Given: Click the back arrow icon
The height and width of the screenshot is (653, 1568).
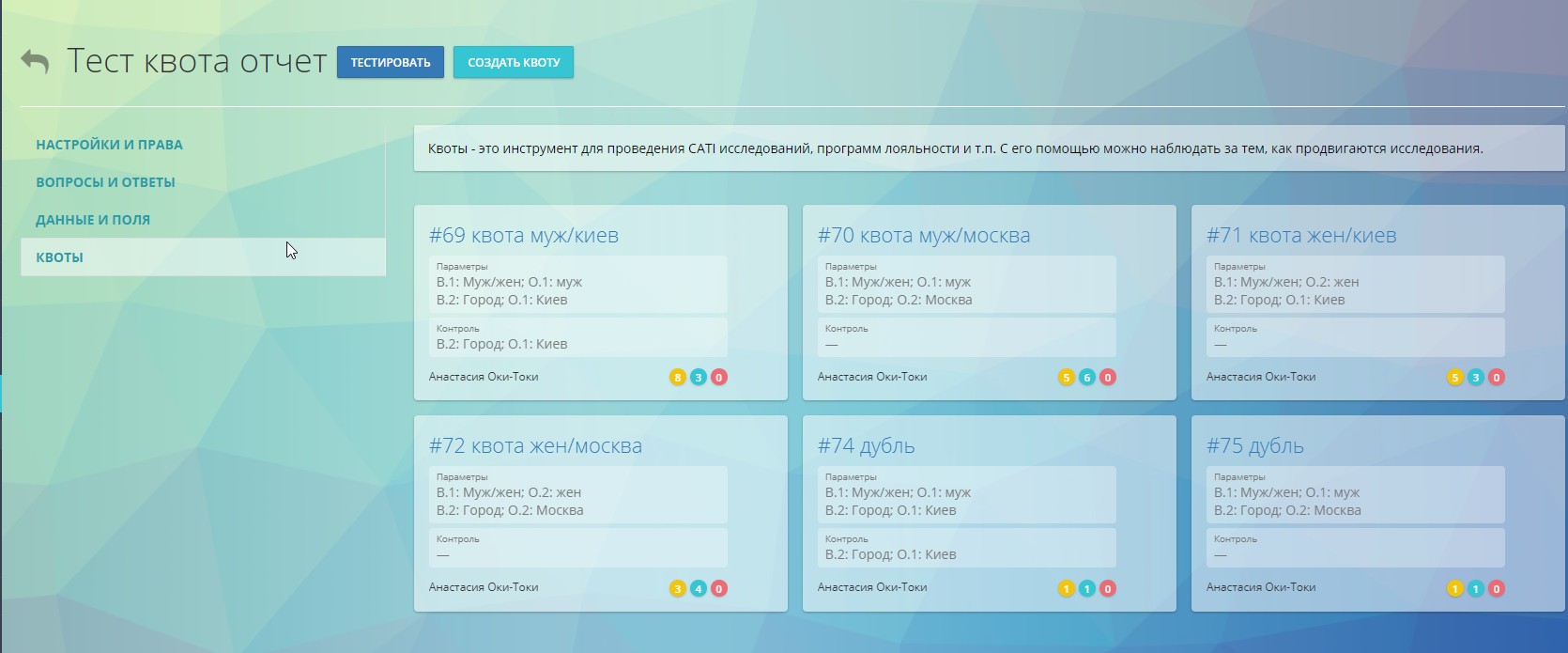Looking at the screenshot, I should coord(35,62).
